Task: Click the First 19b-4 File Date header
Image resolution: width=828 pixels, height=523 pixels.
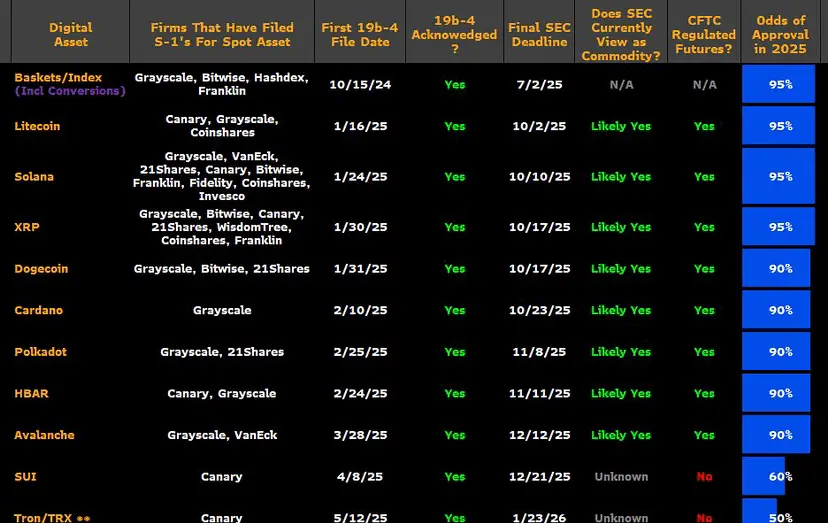Action: coord(360,34)
